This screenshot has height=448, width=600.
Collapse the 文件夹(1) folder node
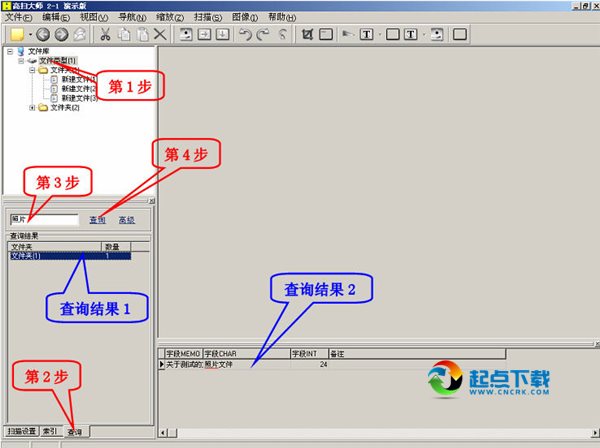[x=33, y=70]
